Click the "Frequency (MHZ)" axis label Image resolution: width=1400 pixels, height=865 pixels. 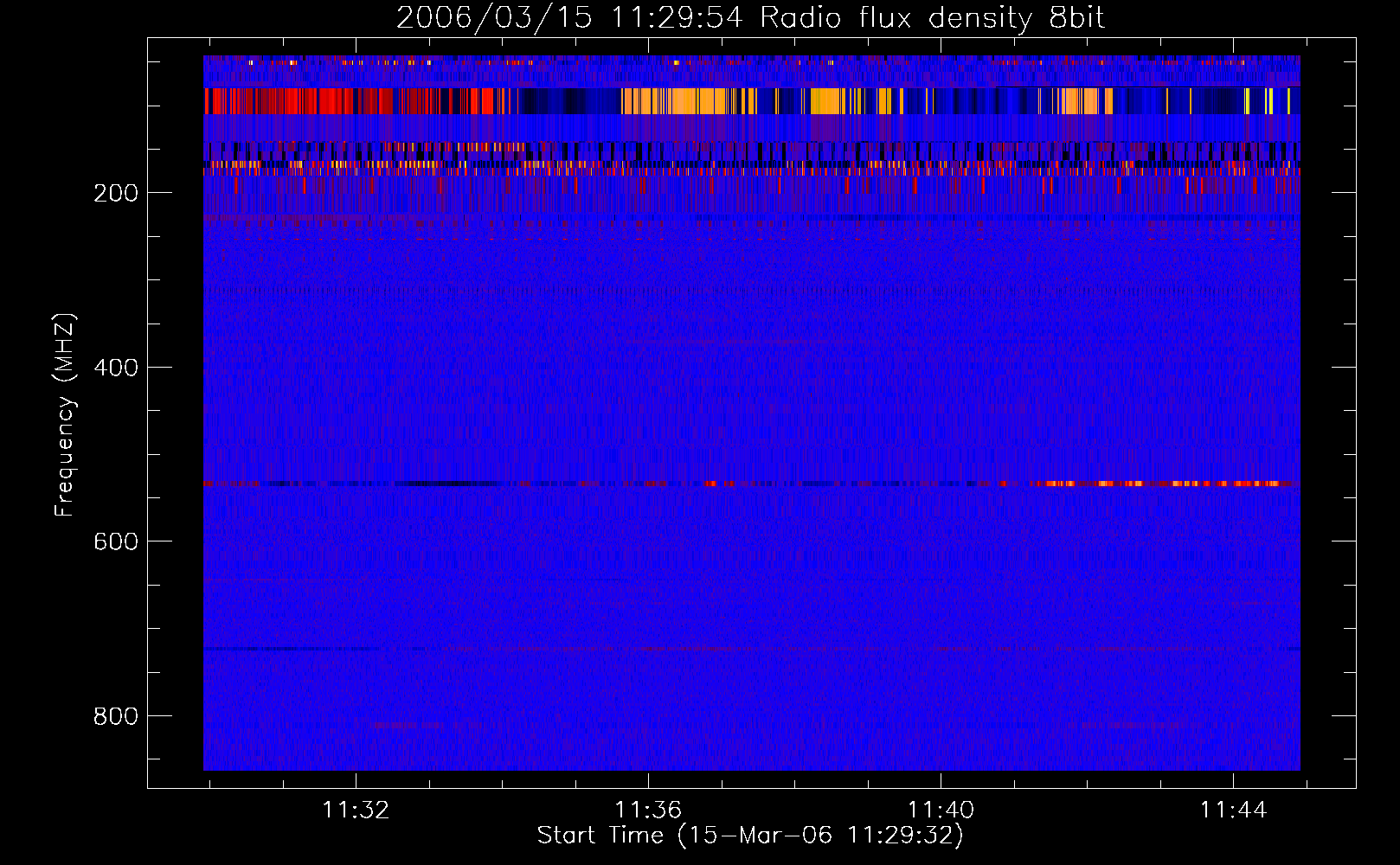click(x=65, y=415)
